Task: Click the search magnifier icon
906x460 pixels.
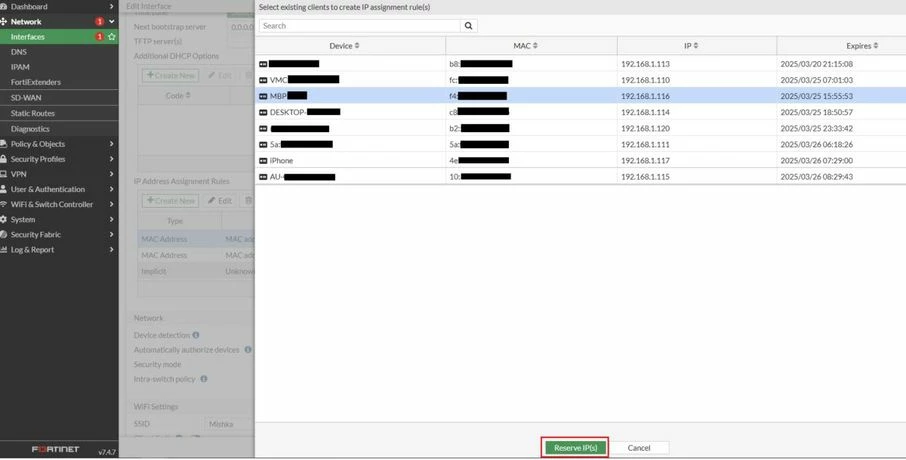Action: (469, 26)
